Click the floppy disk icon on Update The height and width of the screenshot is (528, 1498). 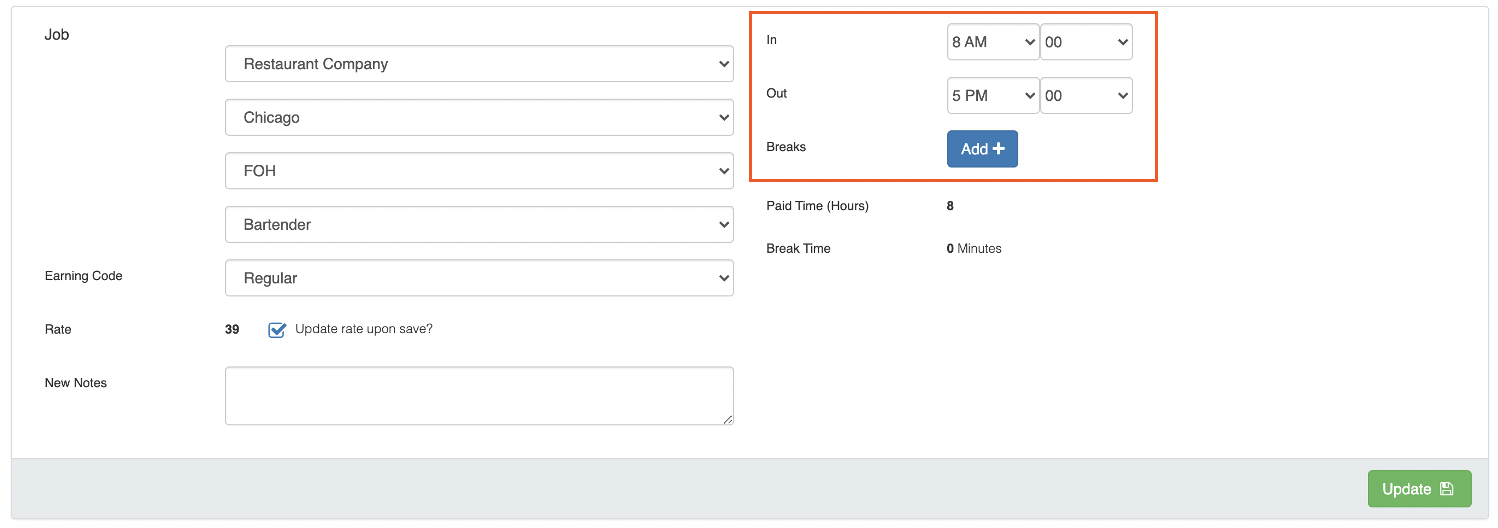pos(1446,489)
